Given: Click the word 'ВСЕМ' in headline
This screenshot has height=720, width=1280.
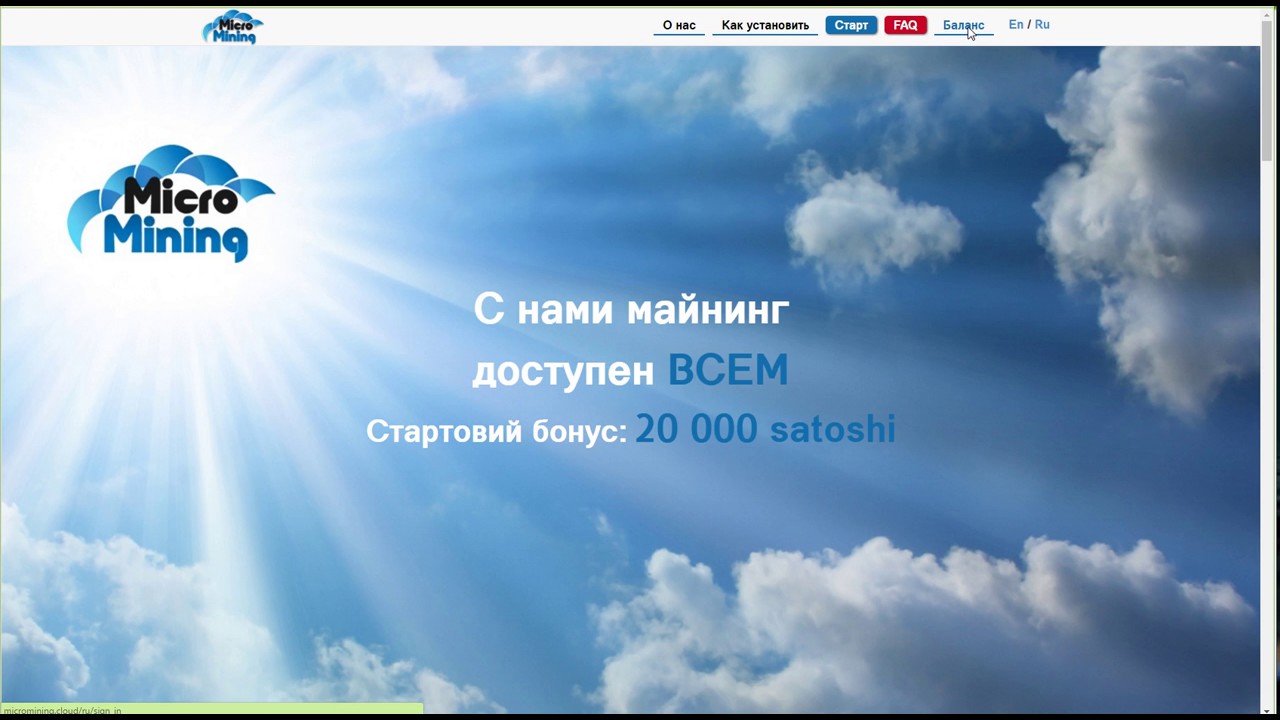Looking at the screenshot, I should [728, 370].
